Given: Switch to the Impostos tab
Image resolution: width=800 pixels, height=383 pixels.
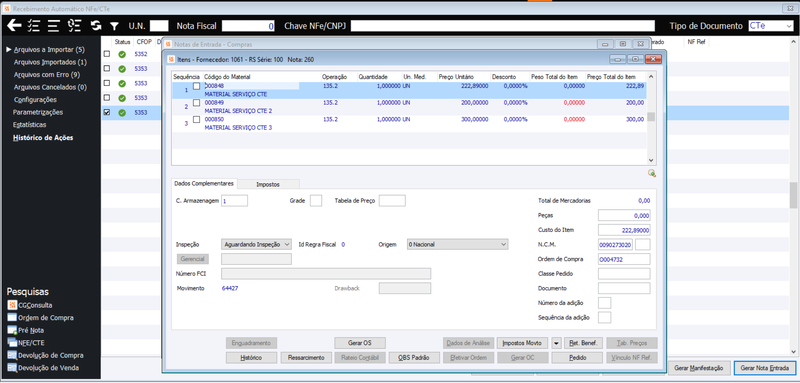Looking at the screenshot, I should tap(268, 184).
